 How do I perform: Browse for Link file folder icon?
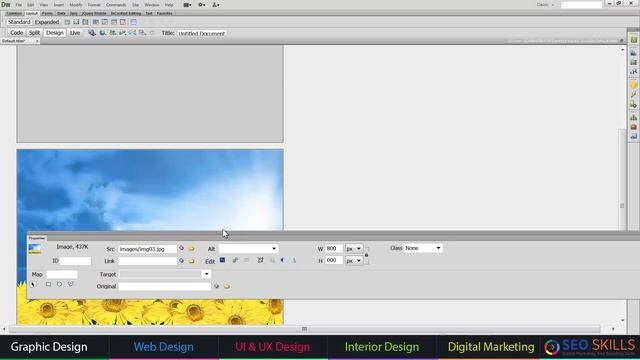coord(191,261)
